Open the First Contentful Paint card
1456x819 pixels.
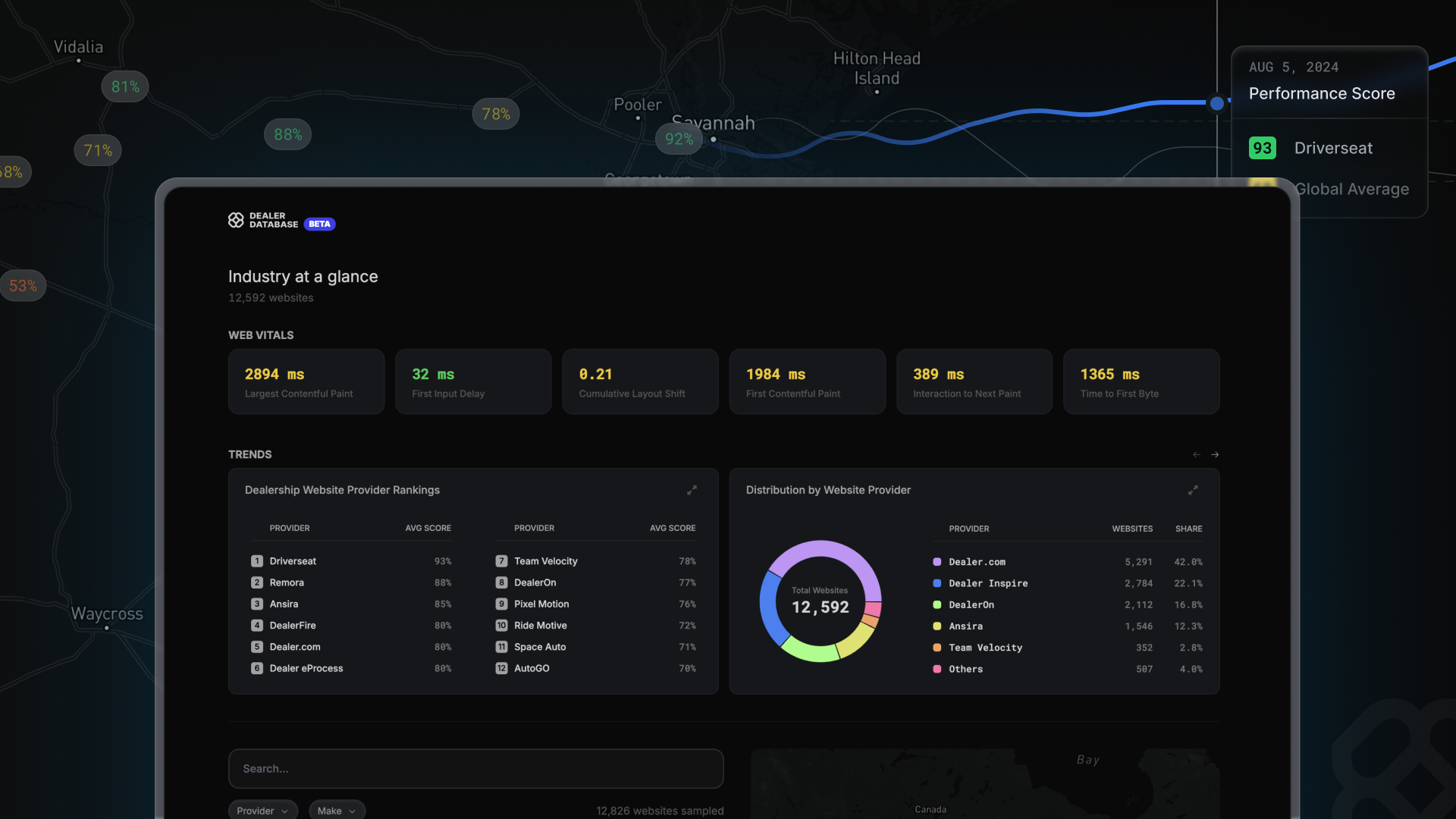click(808, 381)
